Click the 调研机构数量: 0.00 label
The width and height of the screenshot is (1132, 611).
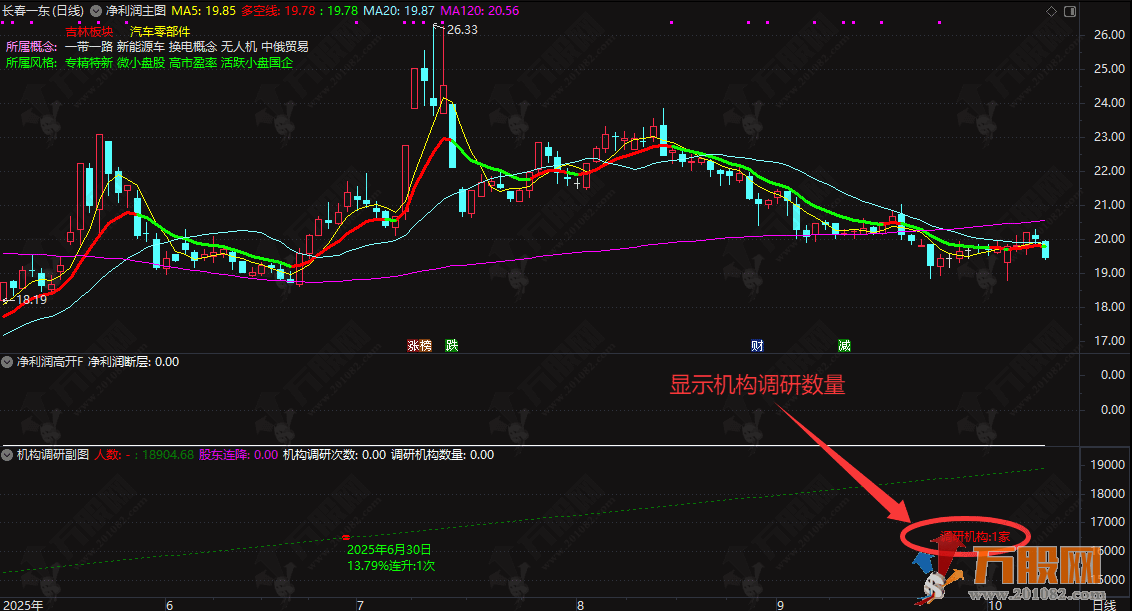click(443, 454)
